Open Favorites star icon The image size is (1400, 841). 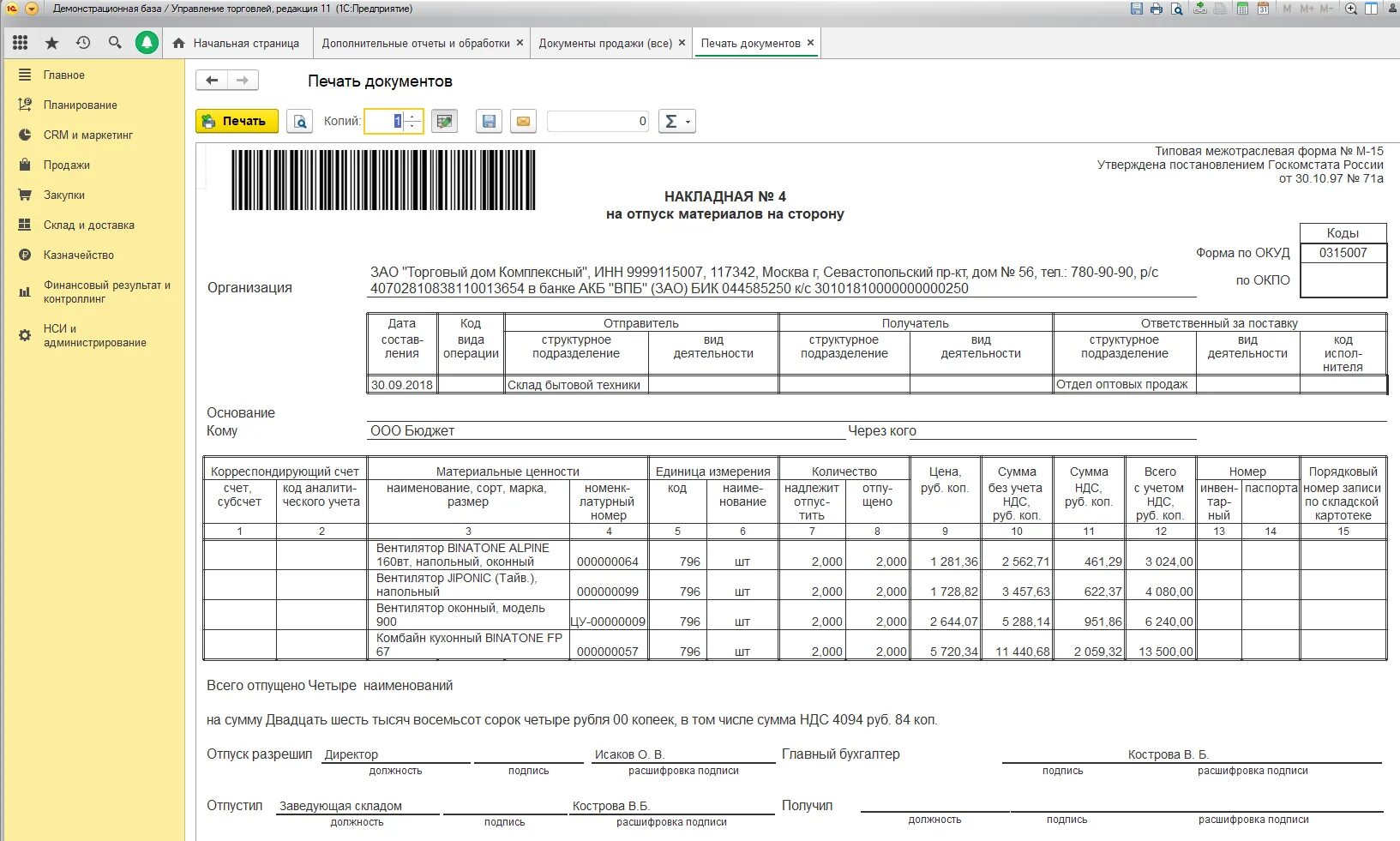tap(51, 43)
